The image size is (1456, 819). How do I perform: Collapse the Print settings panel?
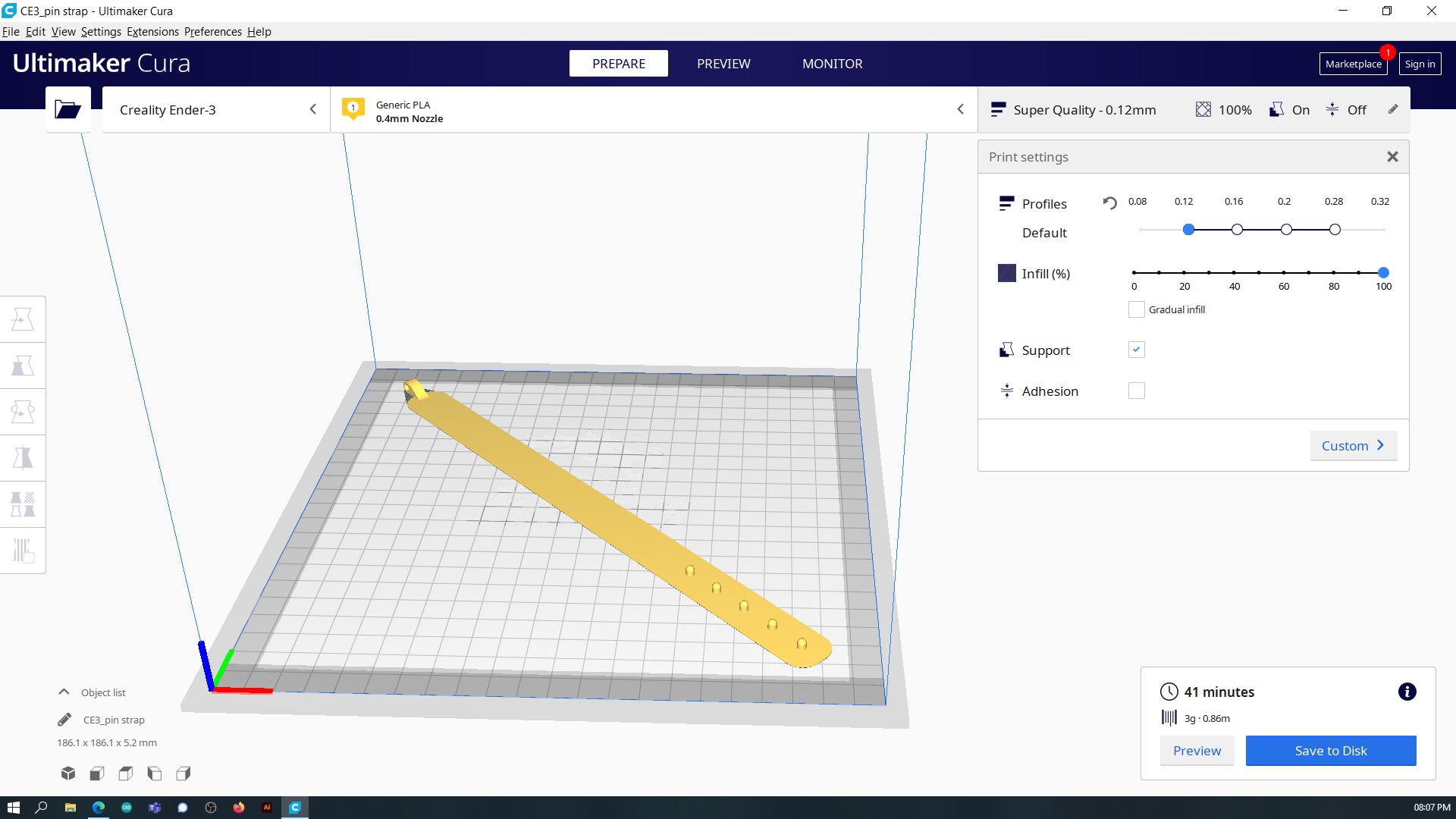[x=1392, y=156]
